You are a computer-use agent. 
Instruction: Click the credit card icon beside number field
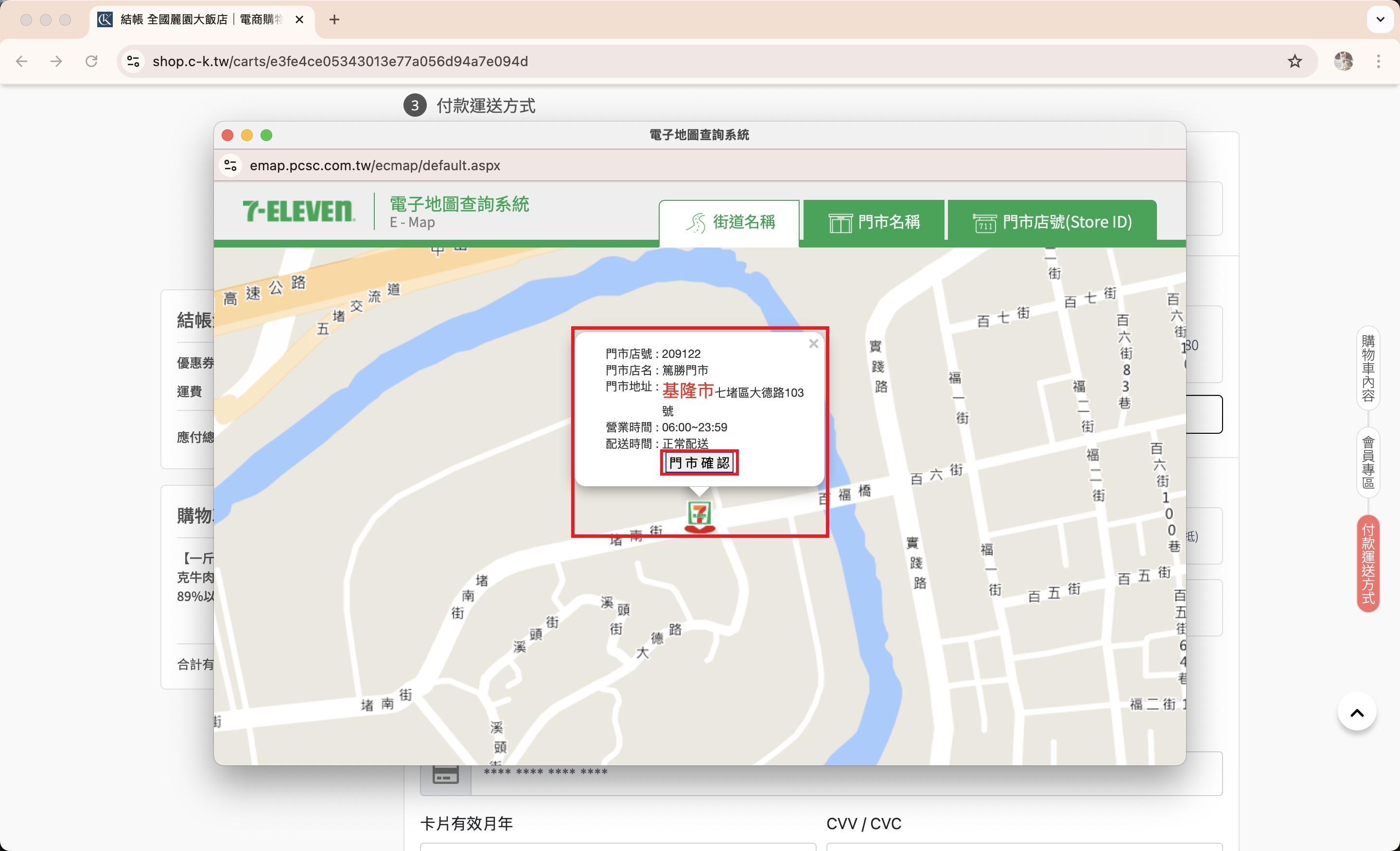tap(445, 774)
